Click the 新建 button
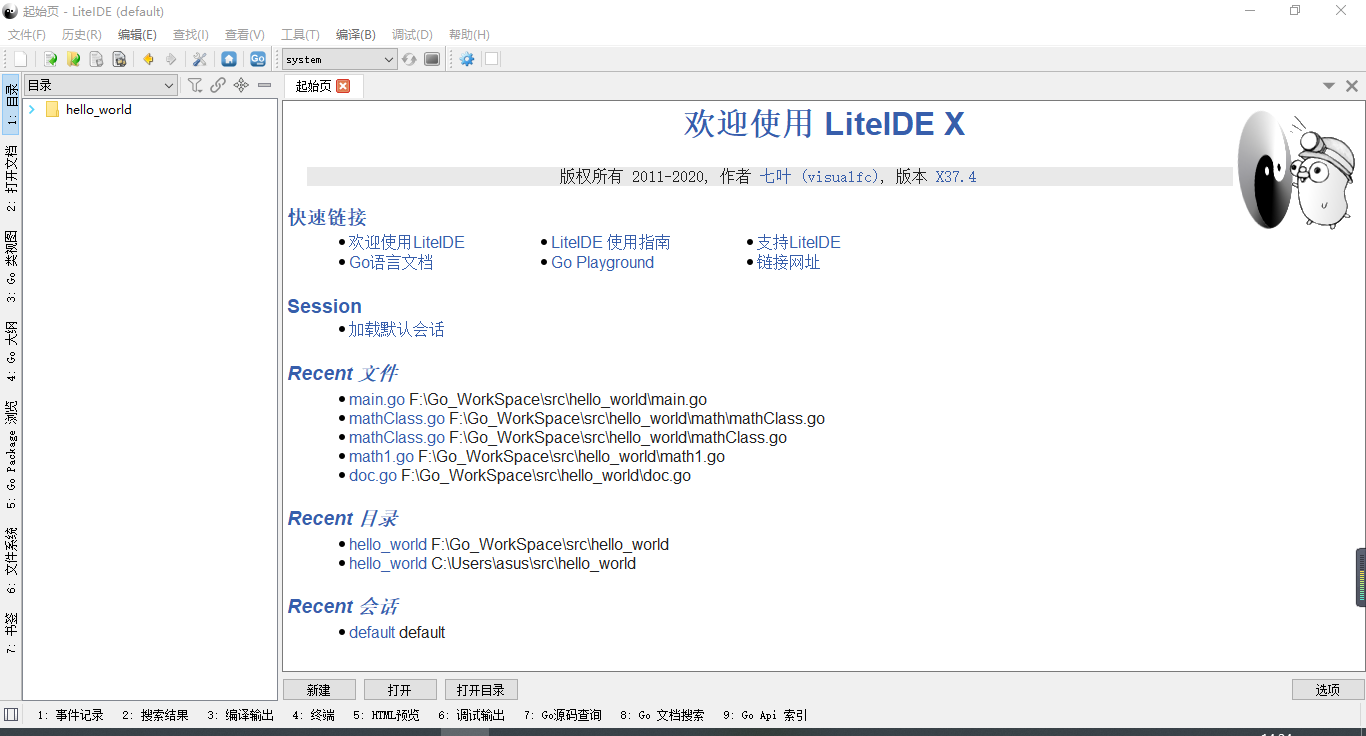The height and width of the screenshot is (736, 1366). coord(319,690)
